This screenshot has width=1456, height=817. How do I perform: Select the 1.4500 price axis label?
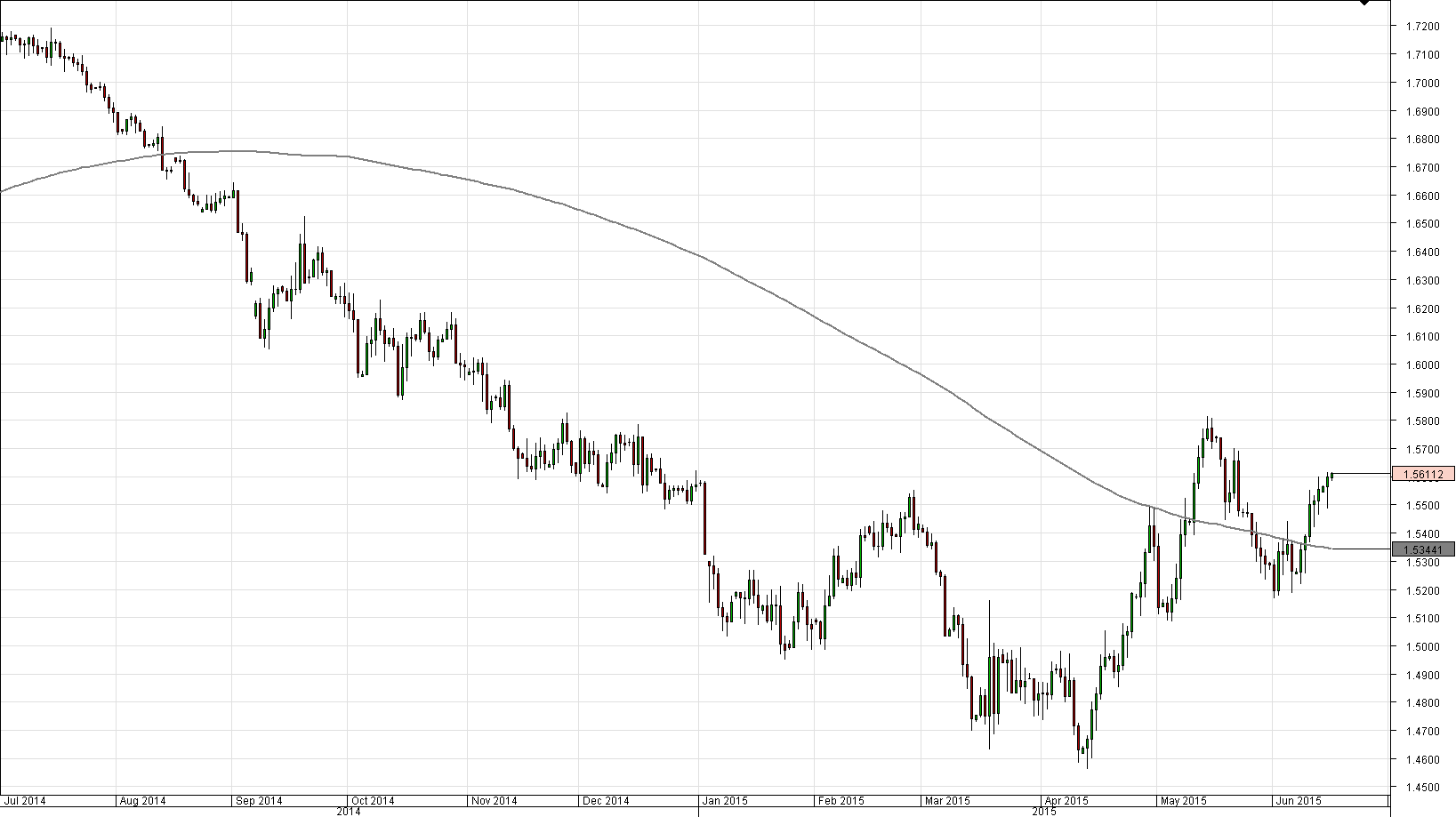(x=1422, y=789)
